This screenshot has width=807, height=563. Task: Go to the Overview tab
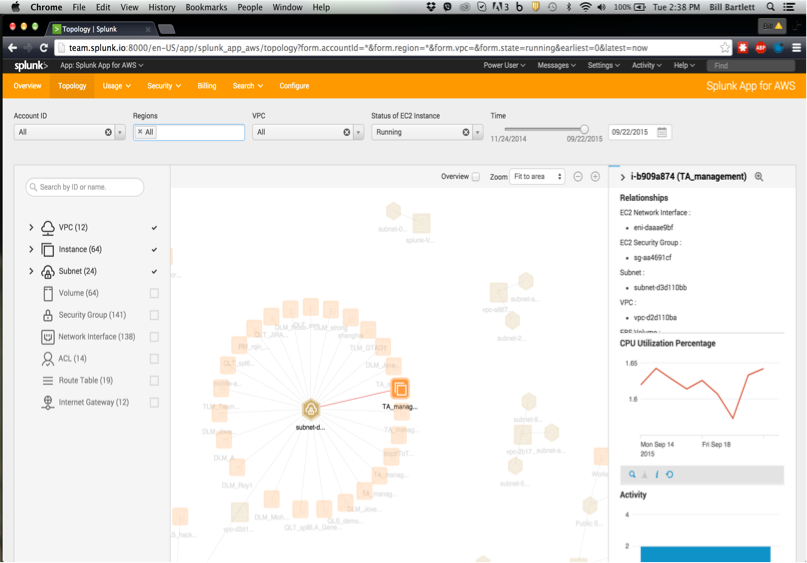click(27, 86)
